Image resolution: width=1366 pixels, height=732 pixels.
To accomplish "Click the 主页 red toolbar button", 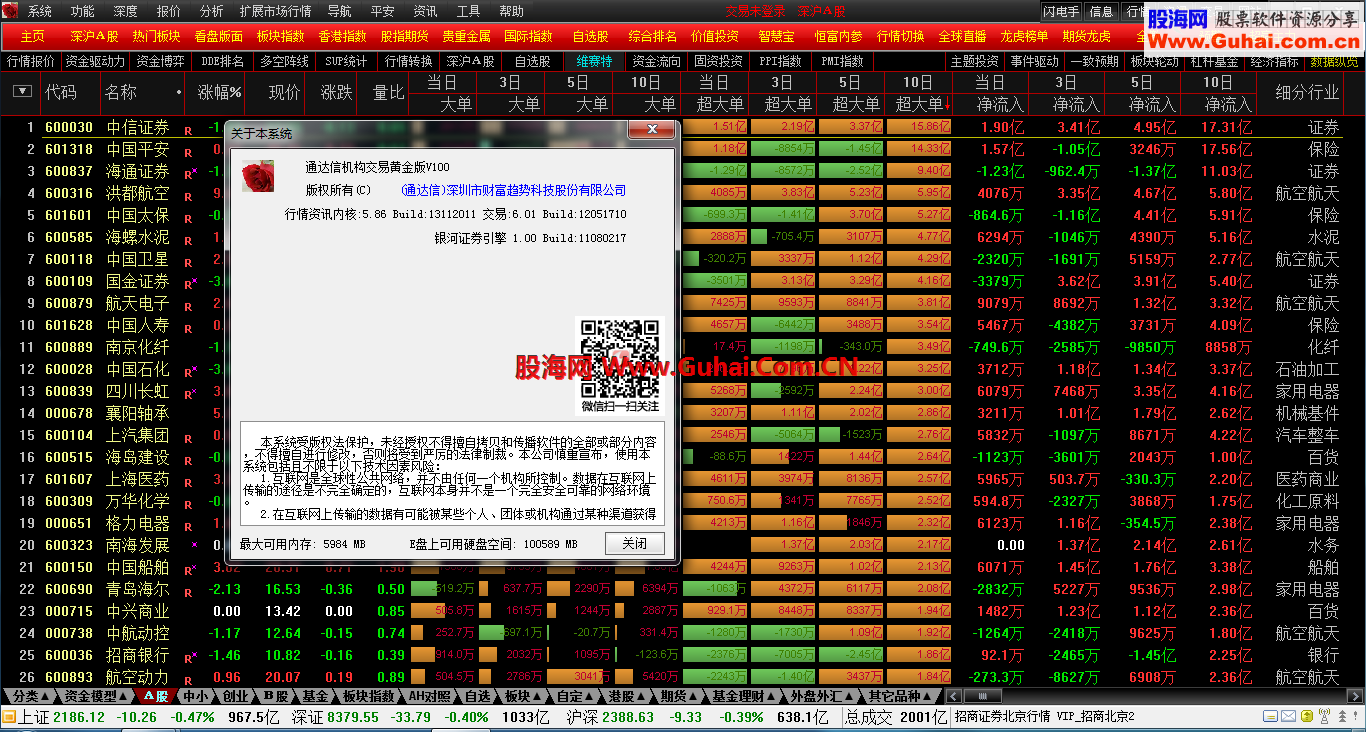I will coord(32,36).
